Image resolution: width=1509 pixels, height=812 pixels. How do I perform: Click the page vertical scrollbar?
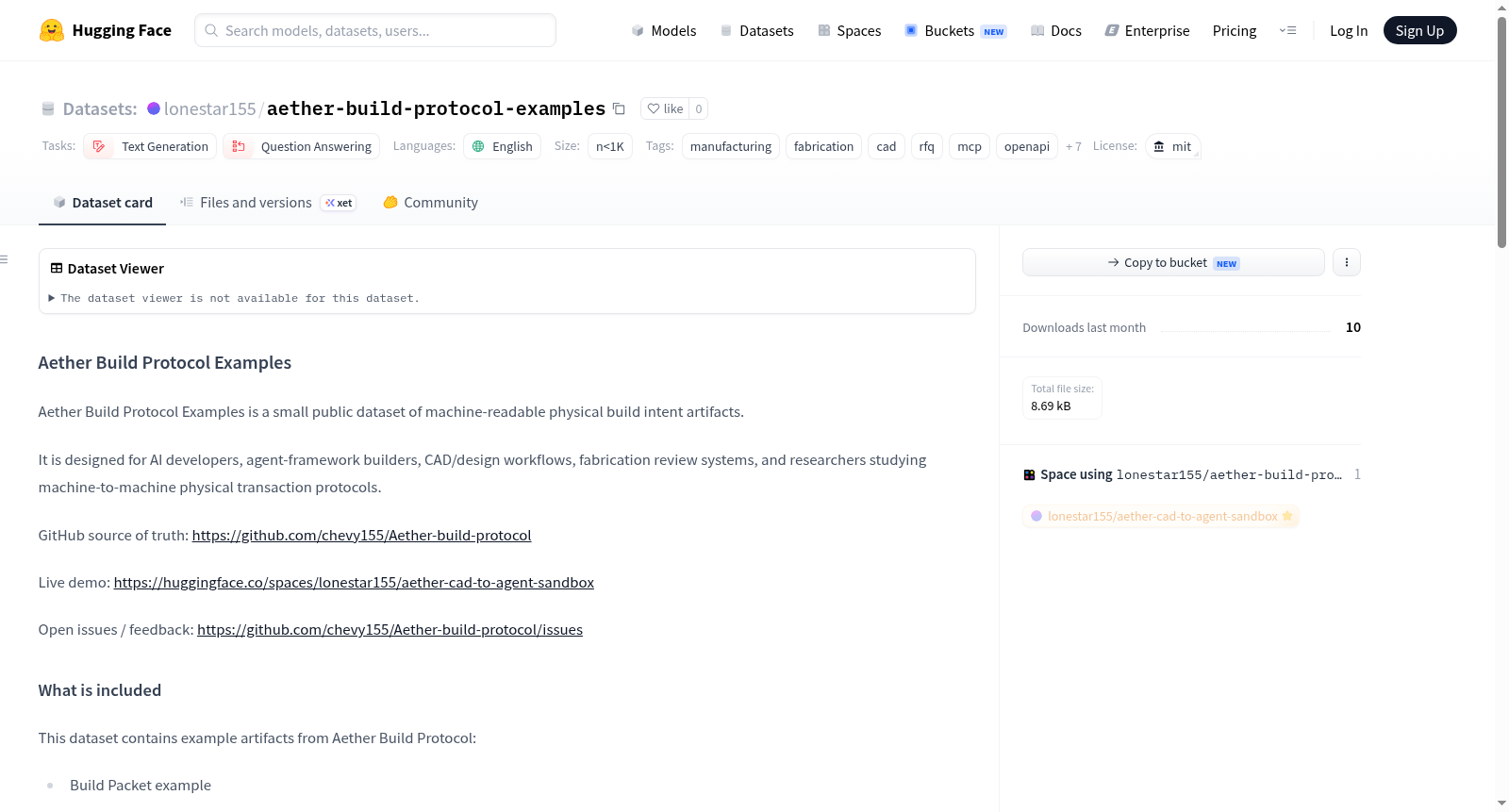tap(1501, 132)
